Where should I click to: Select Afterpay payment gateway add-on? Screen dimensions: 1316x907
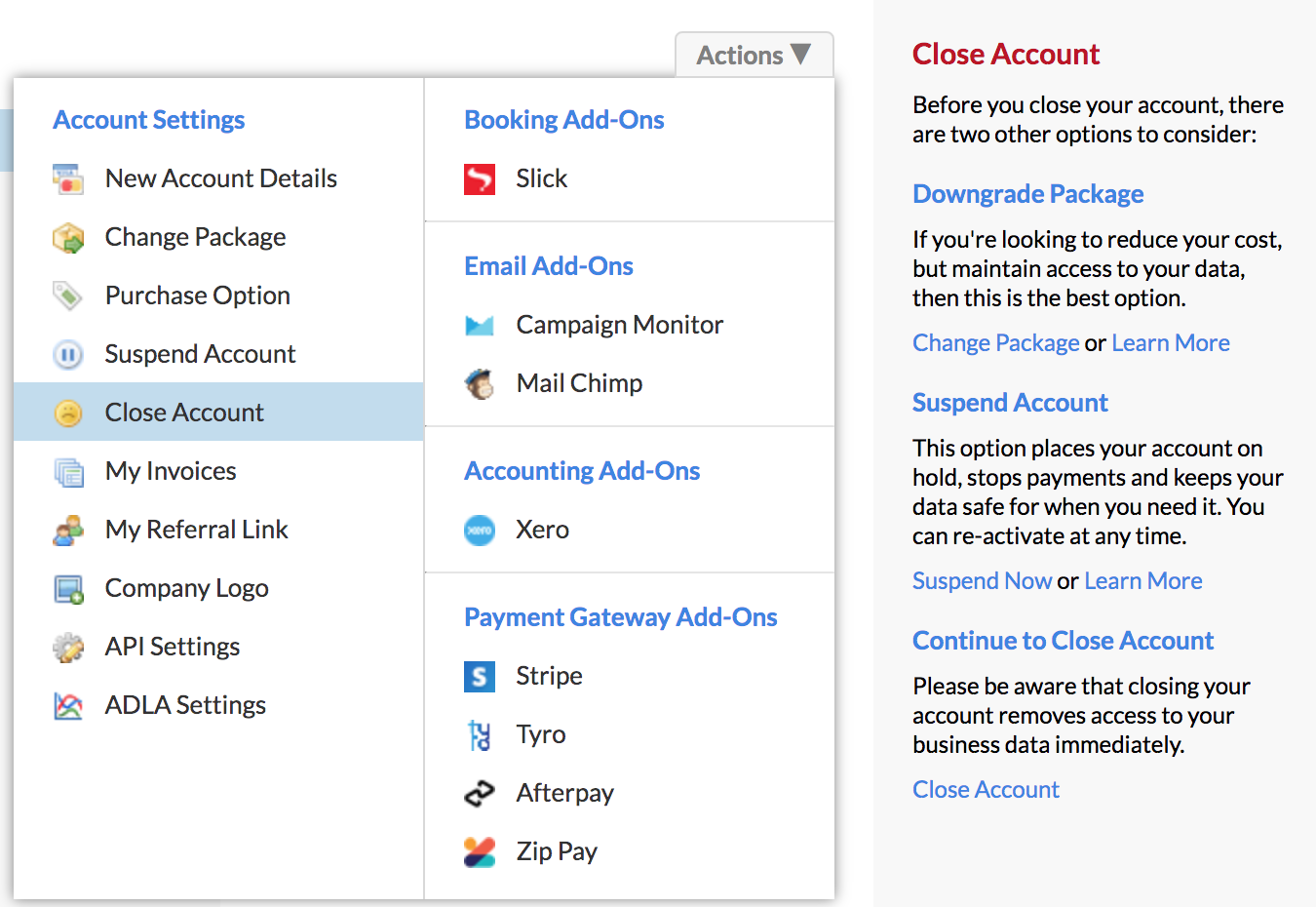click(x=630, y=793)
